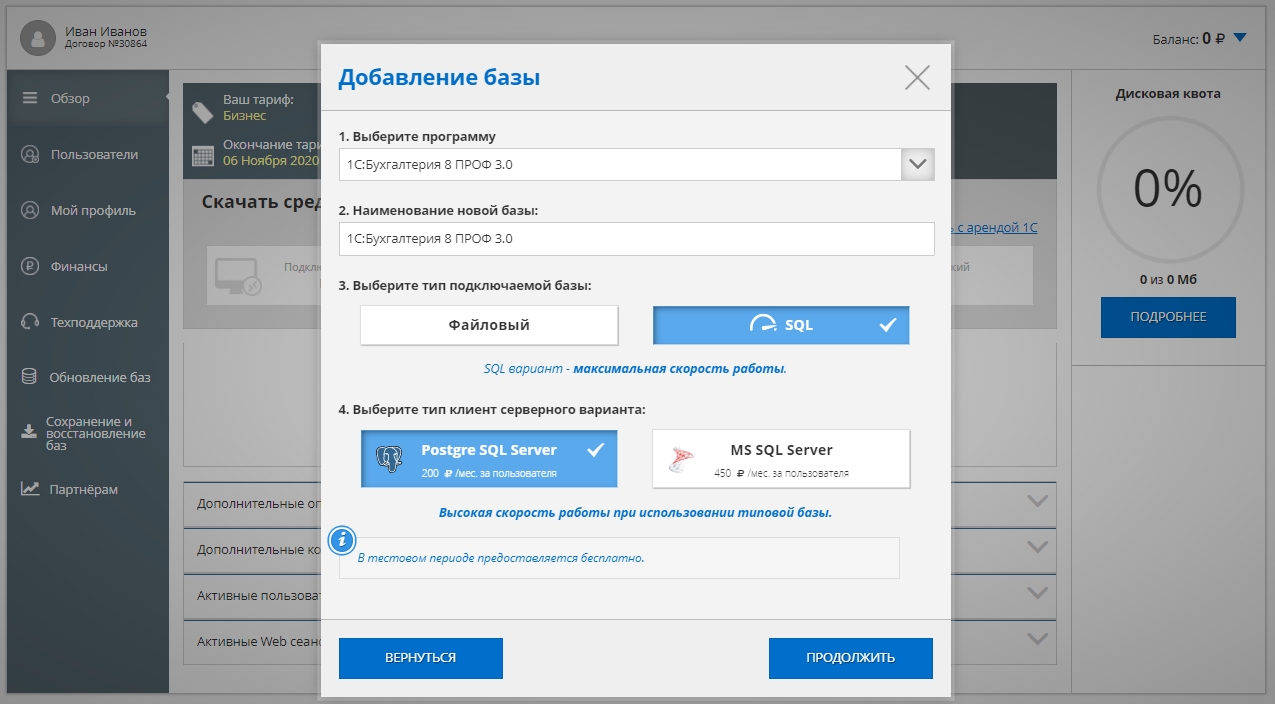Choose Postgre SQL Server option
The height and width of the screenshot is (704, 1275).
(x=489, y=459)
